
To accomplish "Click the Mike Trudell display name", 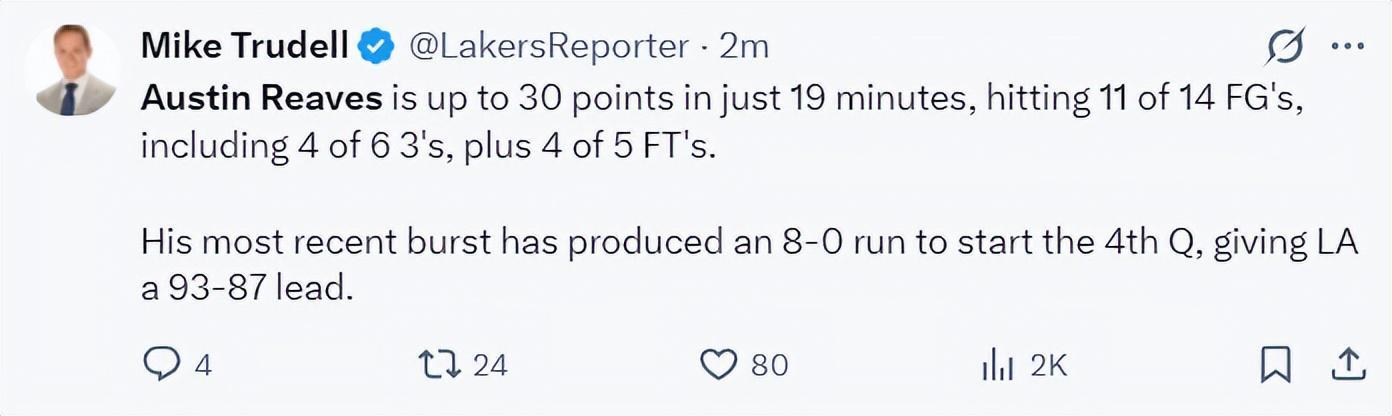I will 244,46.
